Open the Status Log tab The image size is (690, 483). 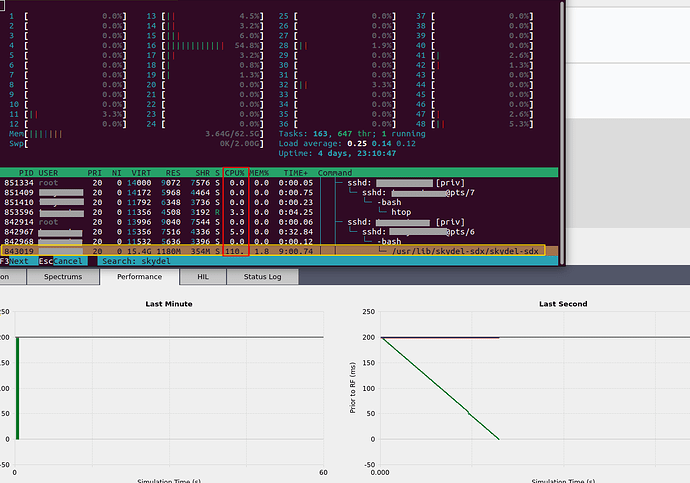[x=262, y=277]
